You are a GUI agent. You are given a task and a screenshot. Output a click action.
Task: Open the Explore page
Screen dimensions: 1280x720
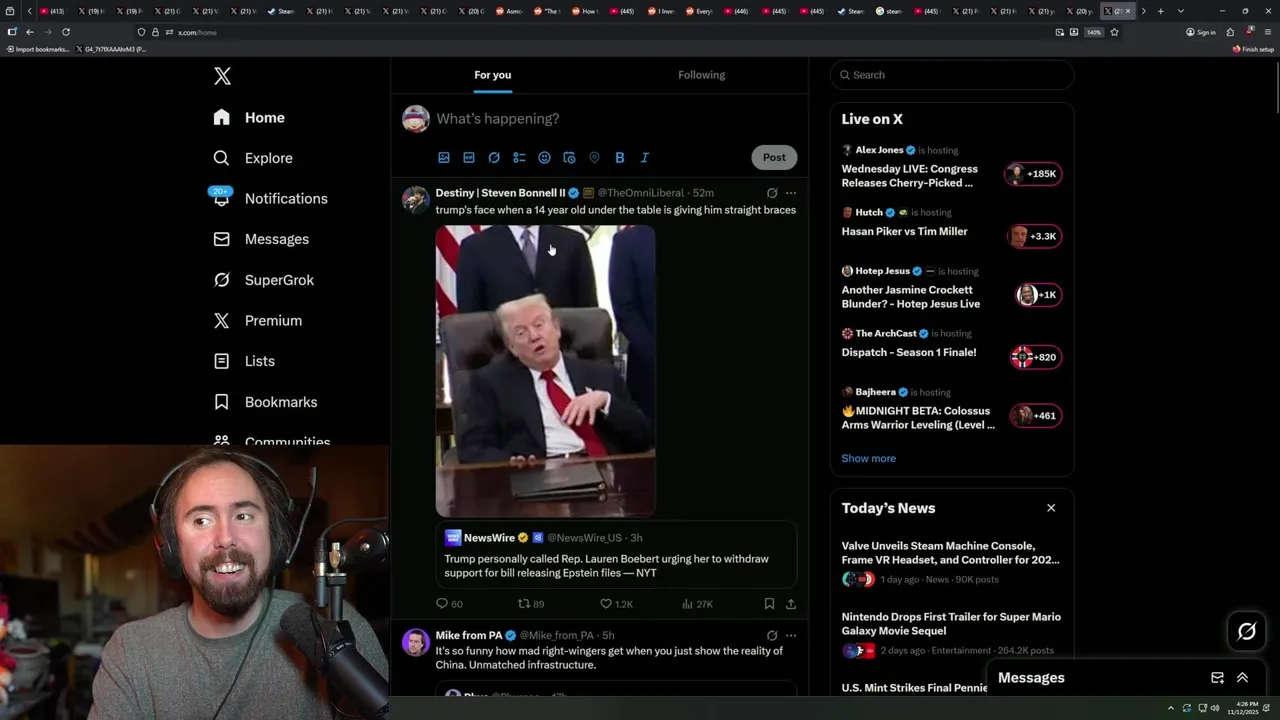point(253,158)
